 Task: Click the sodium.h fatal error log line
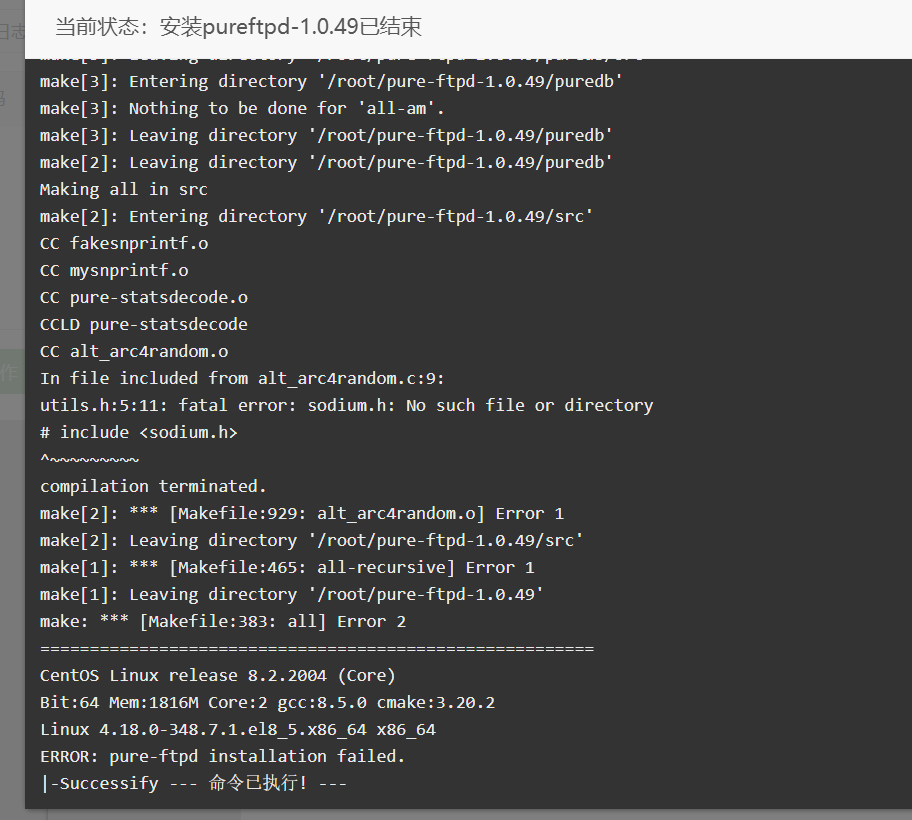(x=347, y=405)
